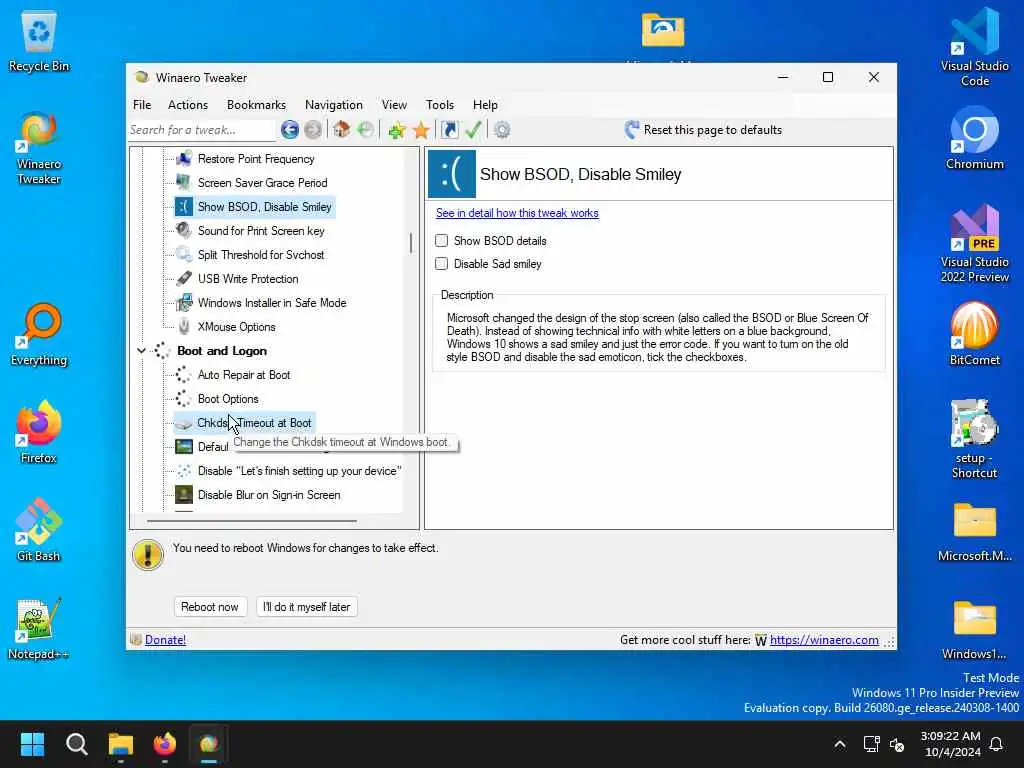Viewport: 1024px width, 768px height.
Task: Open File Explorer from the taskbar
Action: coord(121,744)
